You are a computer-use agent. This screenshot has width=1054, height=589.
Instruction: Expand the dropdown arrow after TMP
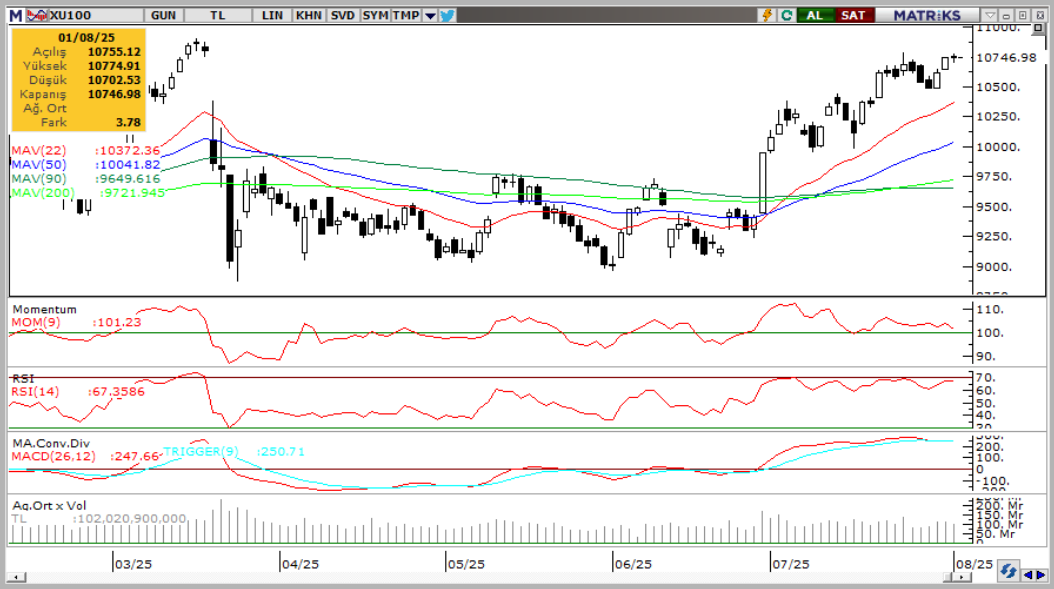coord(430,15)
